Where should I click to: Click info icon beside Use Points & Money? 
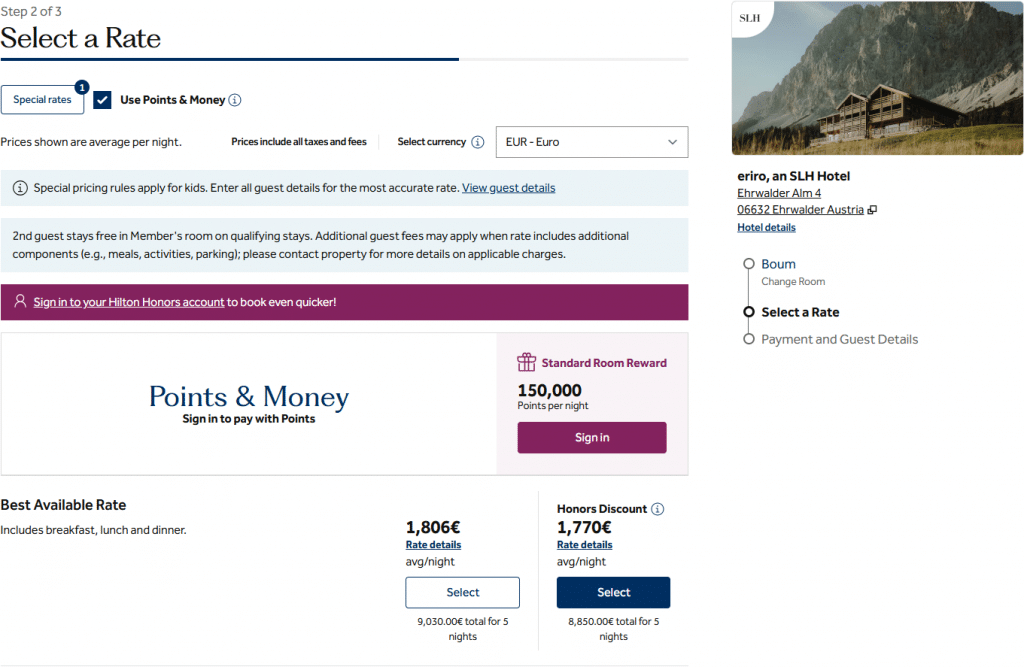[235, 100]
